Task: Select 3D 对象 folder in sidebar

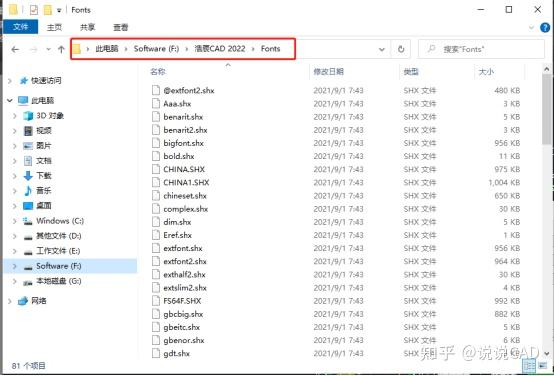Action: tap(50, 116)
